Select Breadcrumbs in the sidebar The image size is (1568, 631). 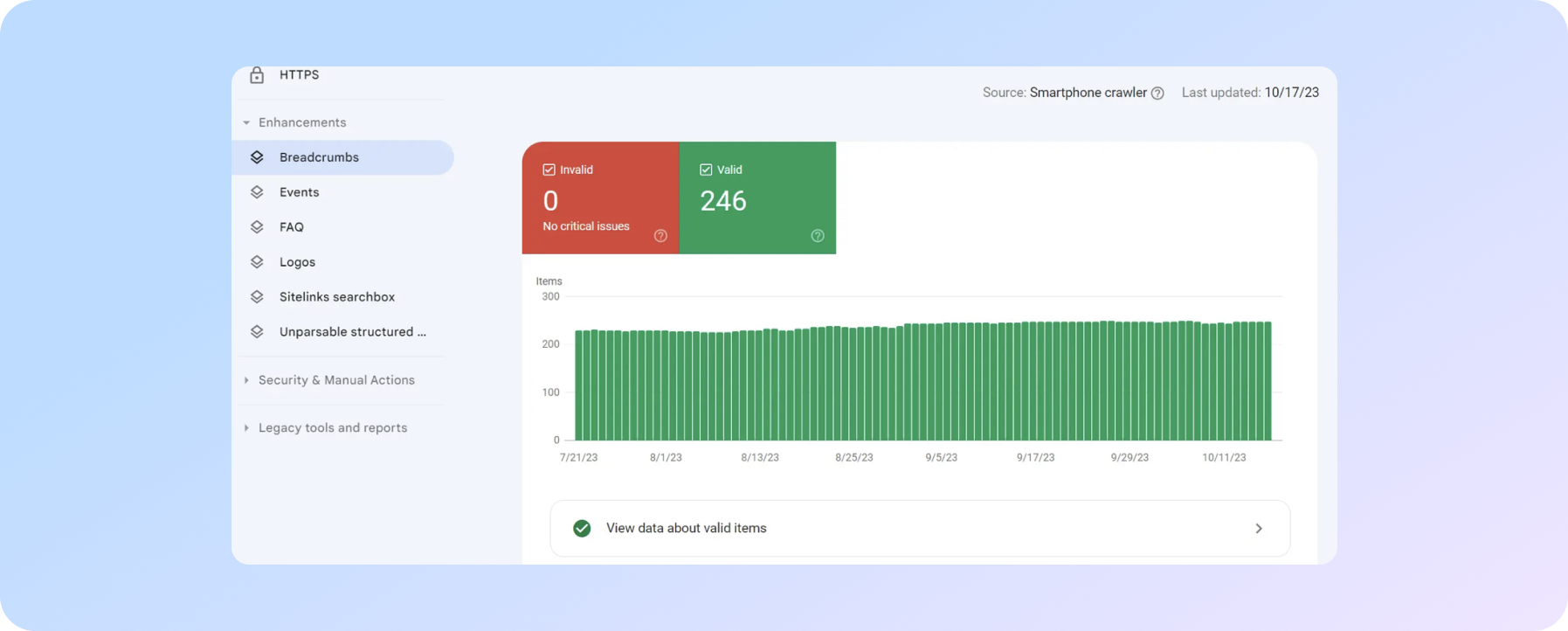[342, 157]
